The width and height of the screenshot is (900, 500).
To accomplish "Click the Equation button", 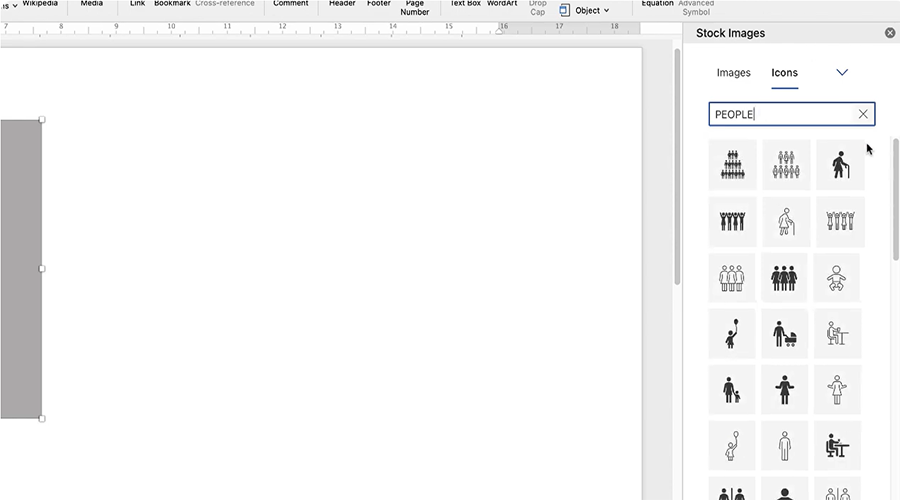I will (x=657, y=4).
